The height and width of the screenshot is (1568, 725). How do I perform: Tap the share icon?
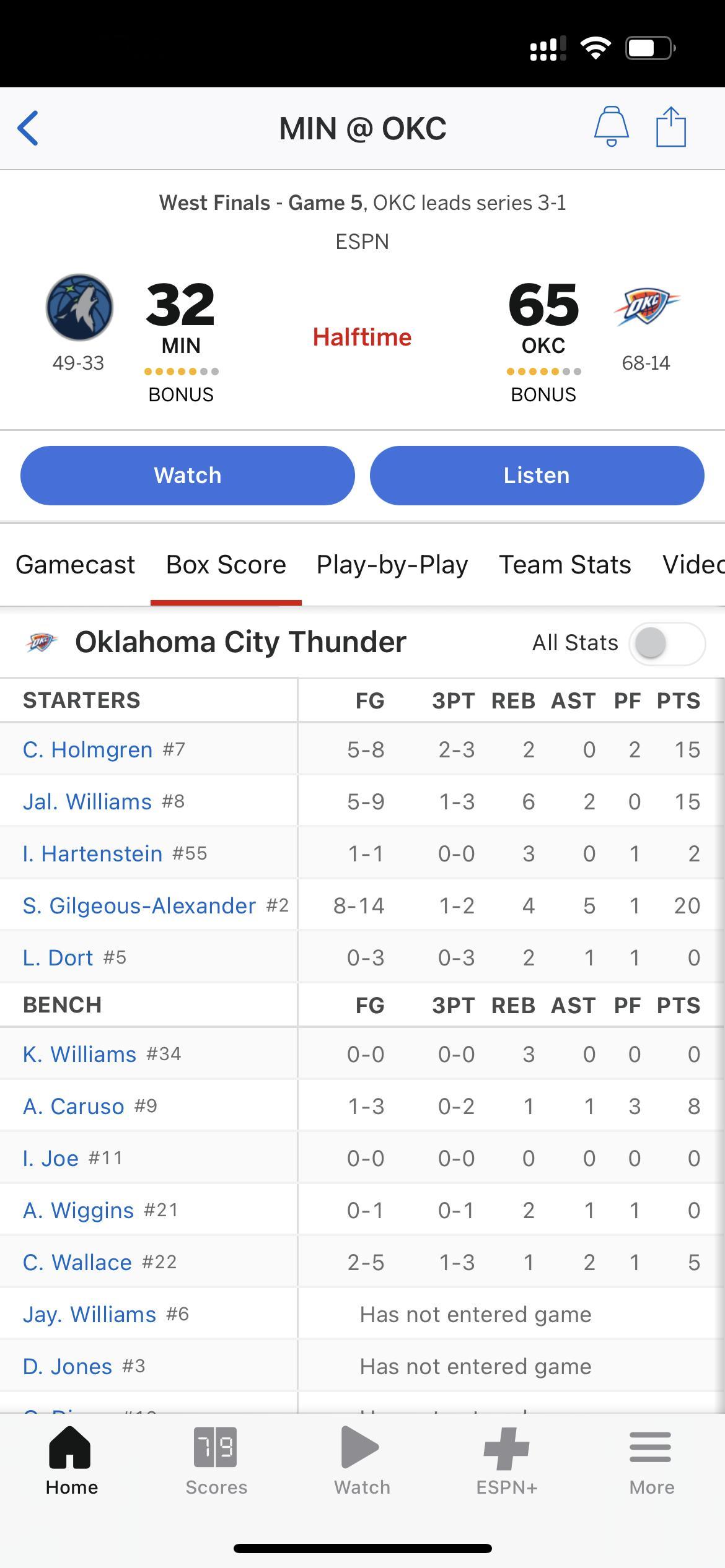(x=671, y=126)
